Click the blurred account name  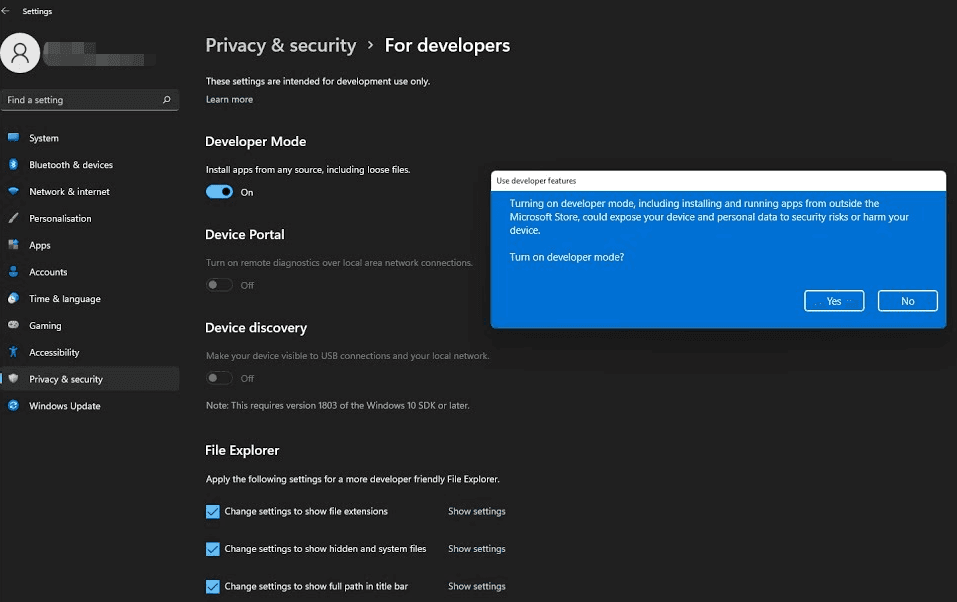(x=99, y=54)
